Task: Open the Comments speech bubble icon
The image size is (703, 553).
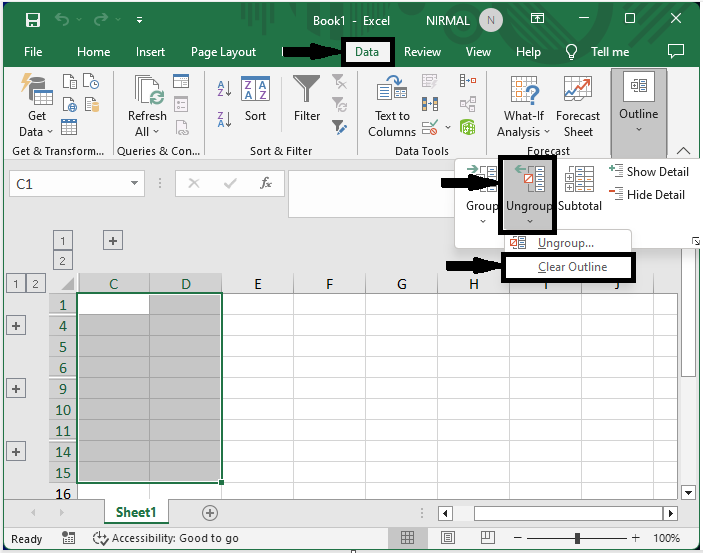Action: click(x=676, y=51)
